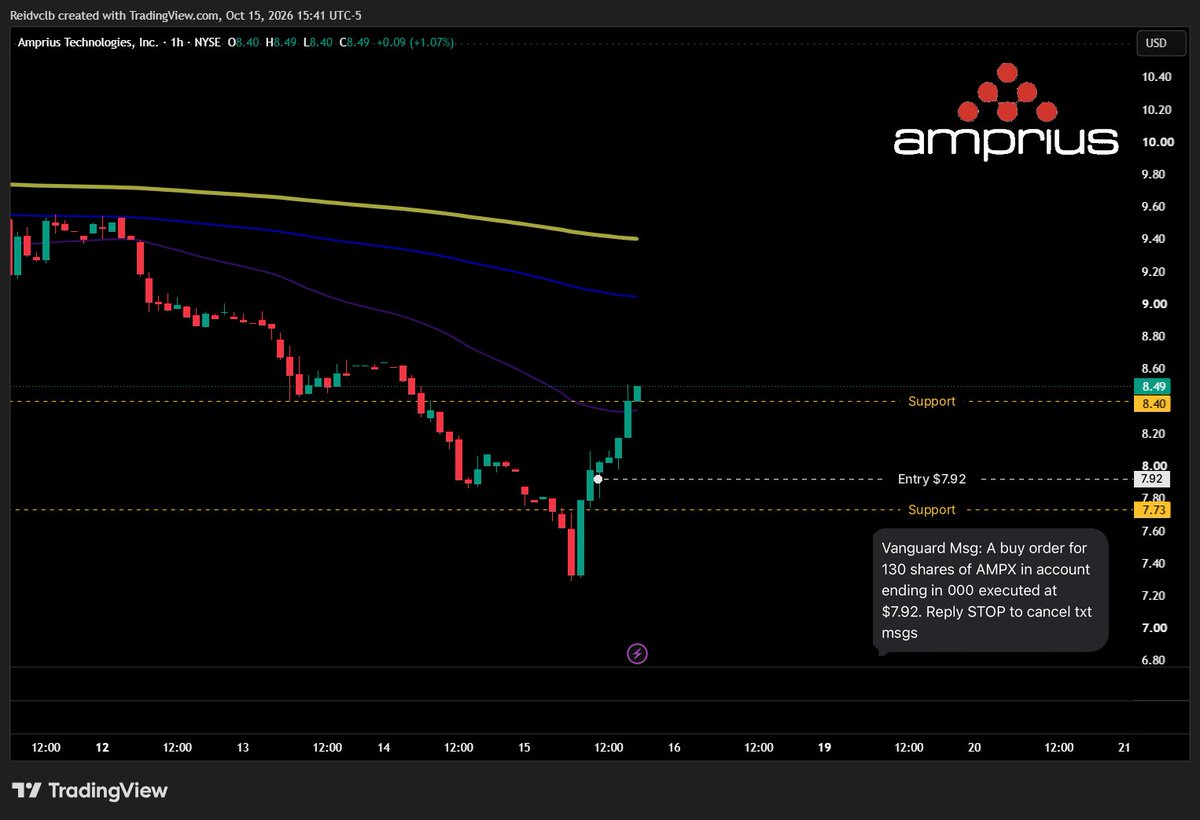Click the 1h interval in the chart header
Screen dimensions: 1200x820
click(175, 43)
